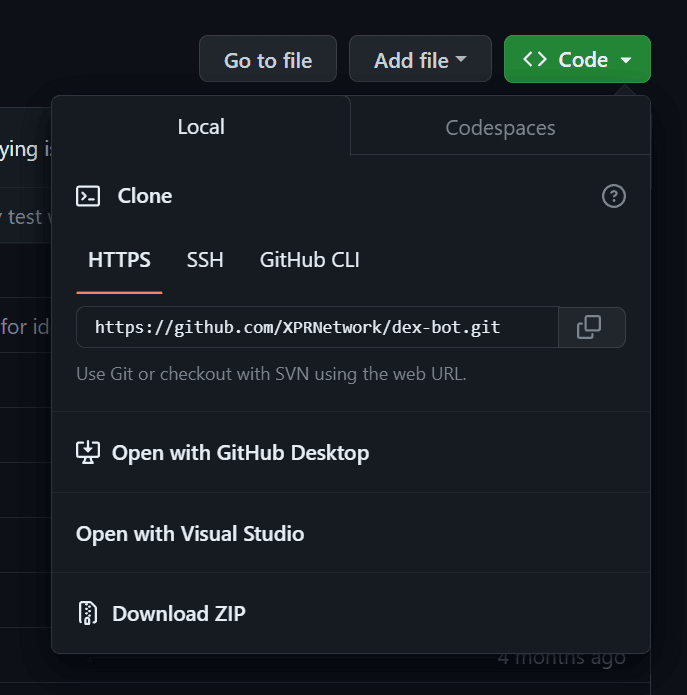This screenshot has width=687, height=695.
Task: Click the angle brackets icon on Code button
Action: [x=535, y=59]
